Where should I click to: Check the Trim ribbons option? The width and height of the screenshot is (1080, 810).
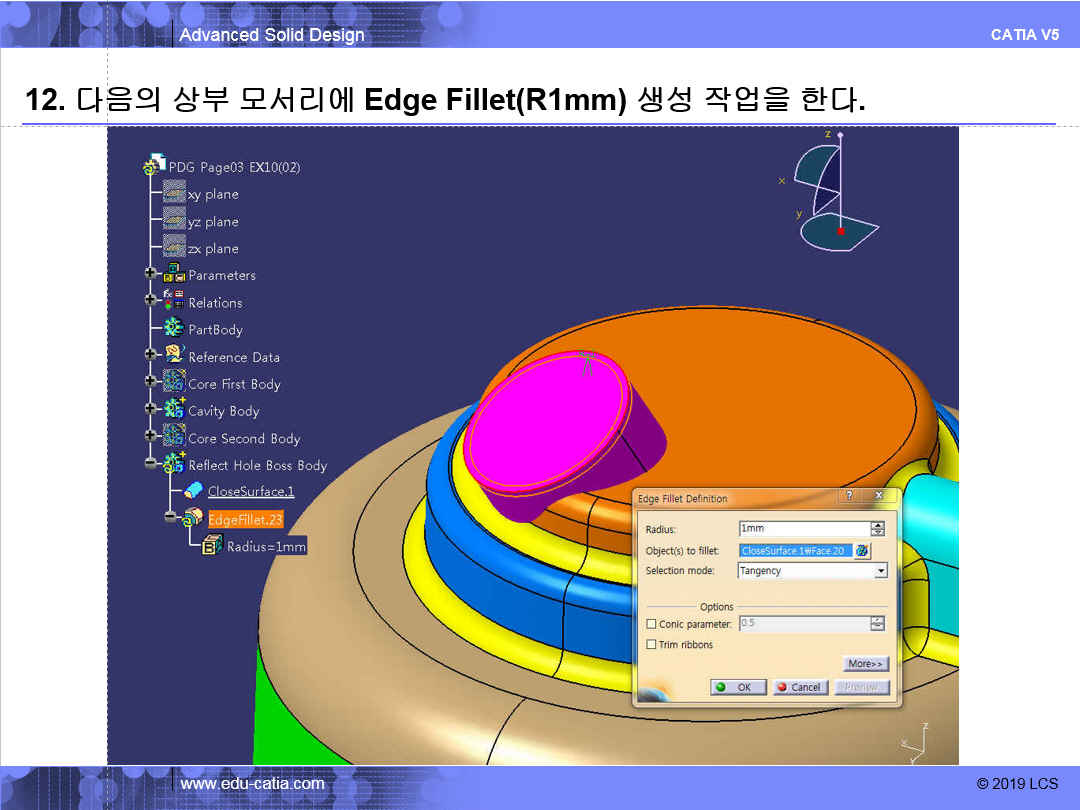[652, 645]
